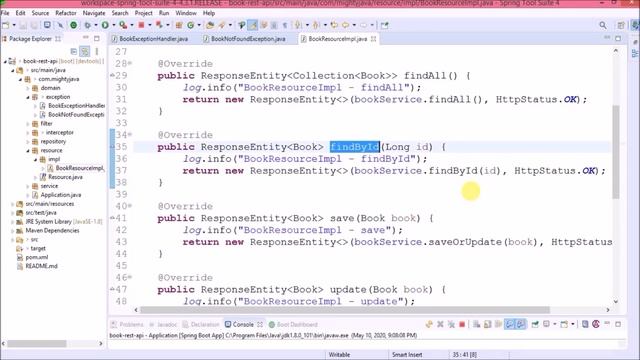Close the BookResourceImpl.java tab

[373, 39]
